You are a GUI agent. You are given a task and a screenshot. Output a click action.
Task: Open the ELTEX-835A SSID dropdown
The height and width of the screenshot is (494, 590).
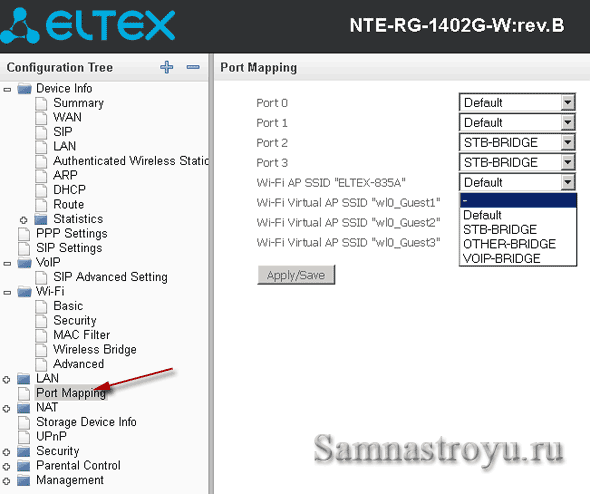[x=517, y=182]
